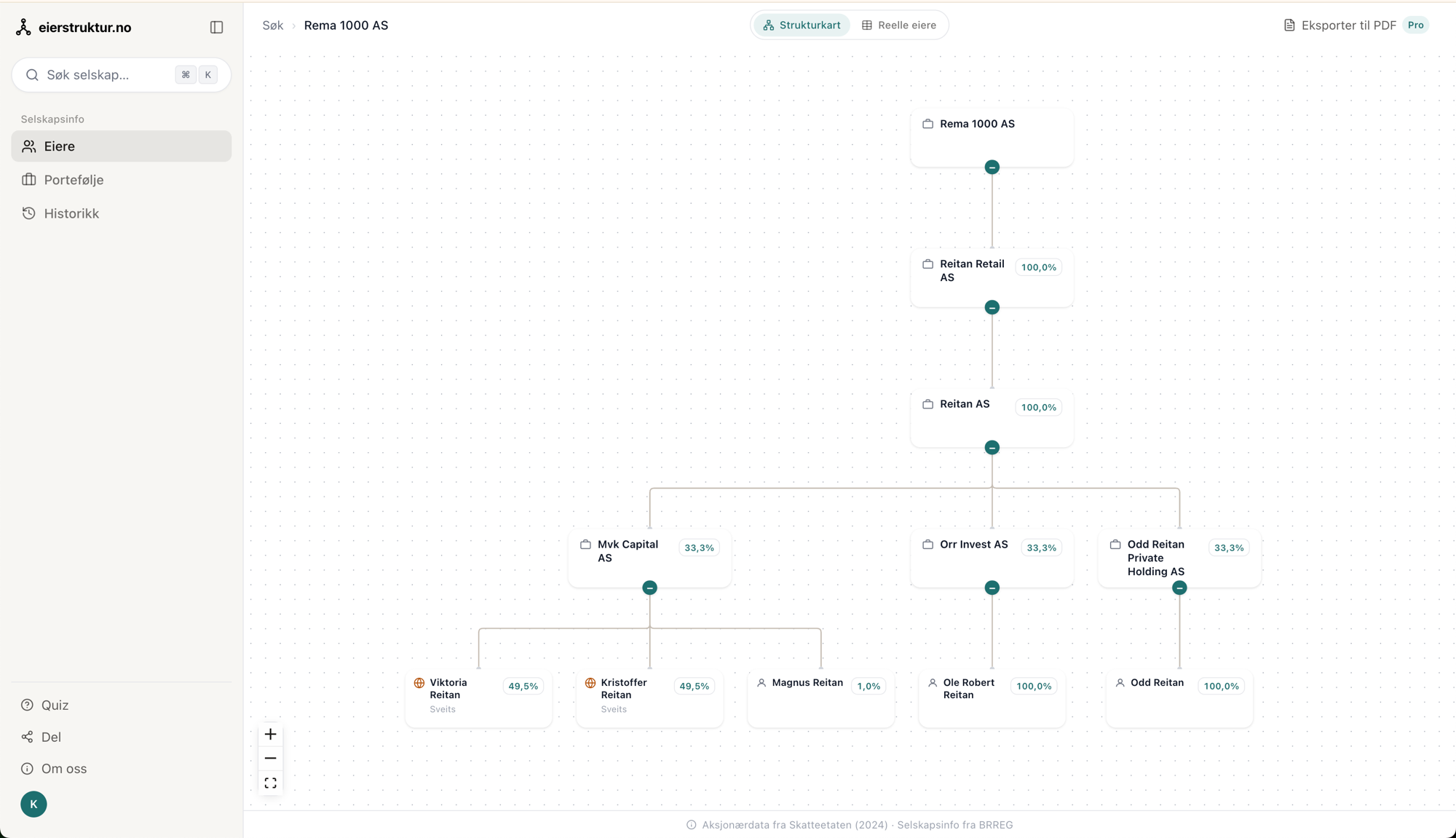Screen dimensions: 1456x838
Task: Click 100,0% badge on Reitan AS
Action: click(x=1038, y=408)
